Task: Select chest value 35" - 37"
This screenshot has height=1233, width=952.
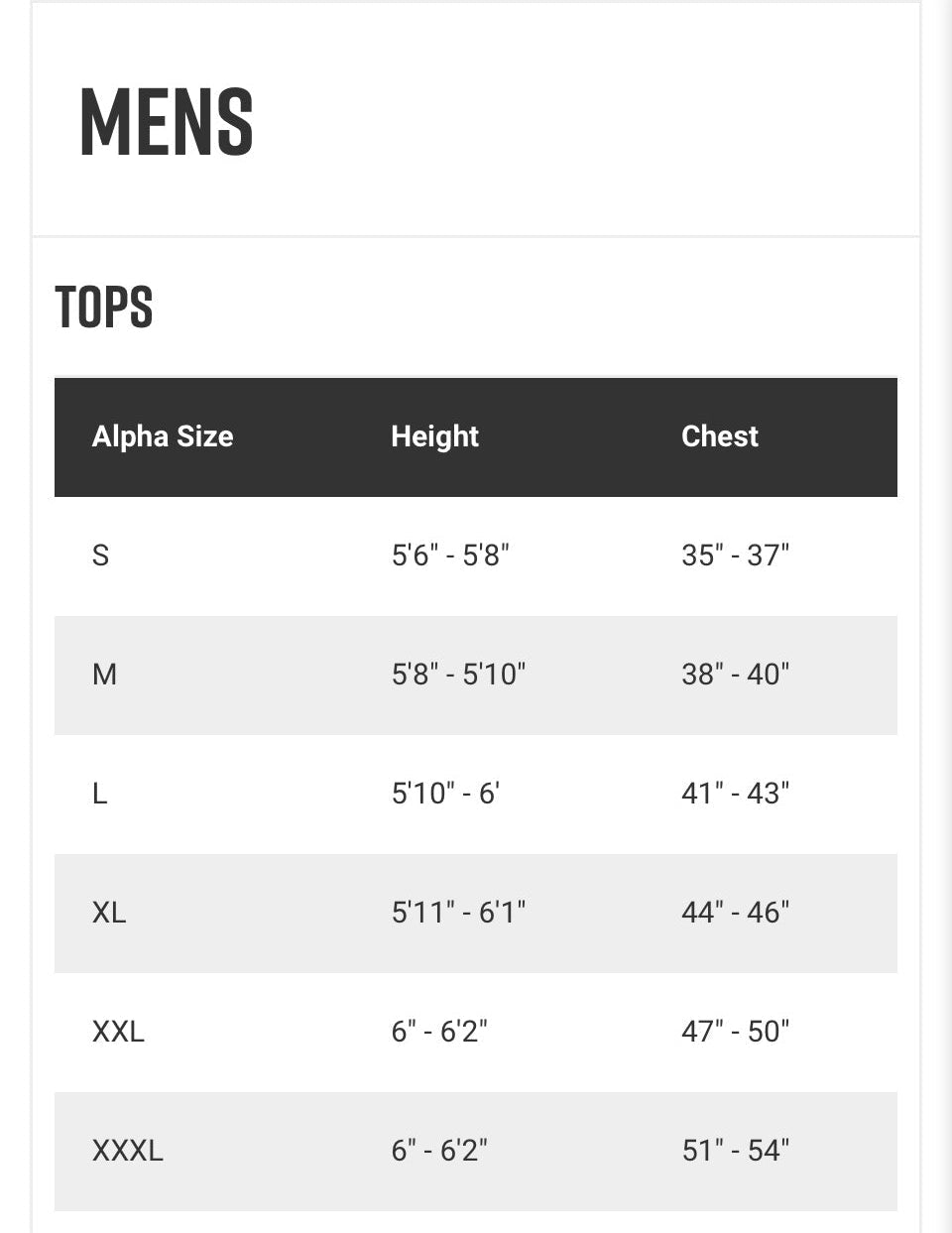Action: point(736,555)
